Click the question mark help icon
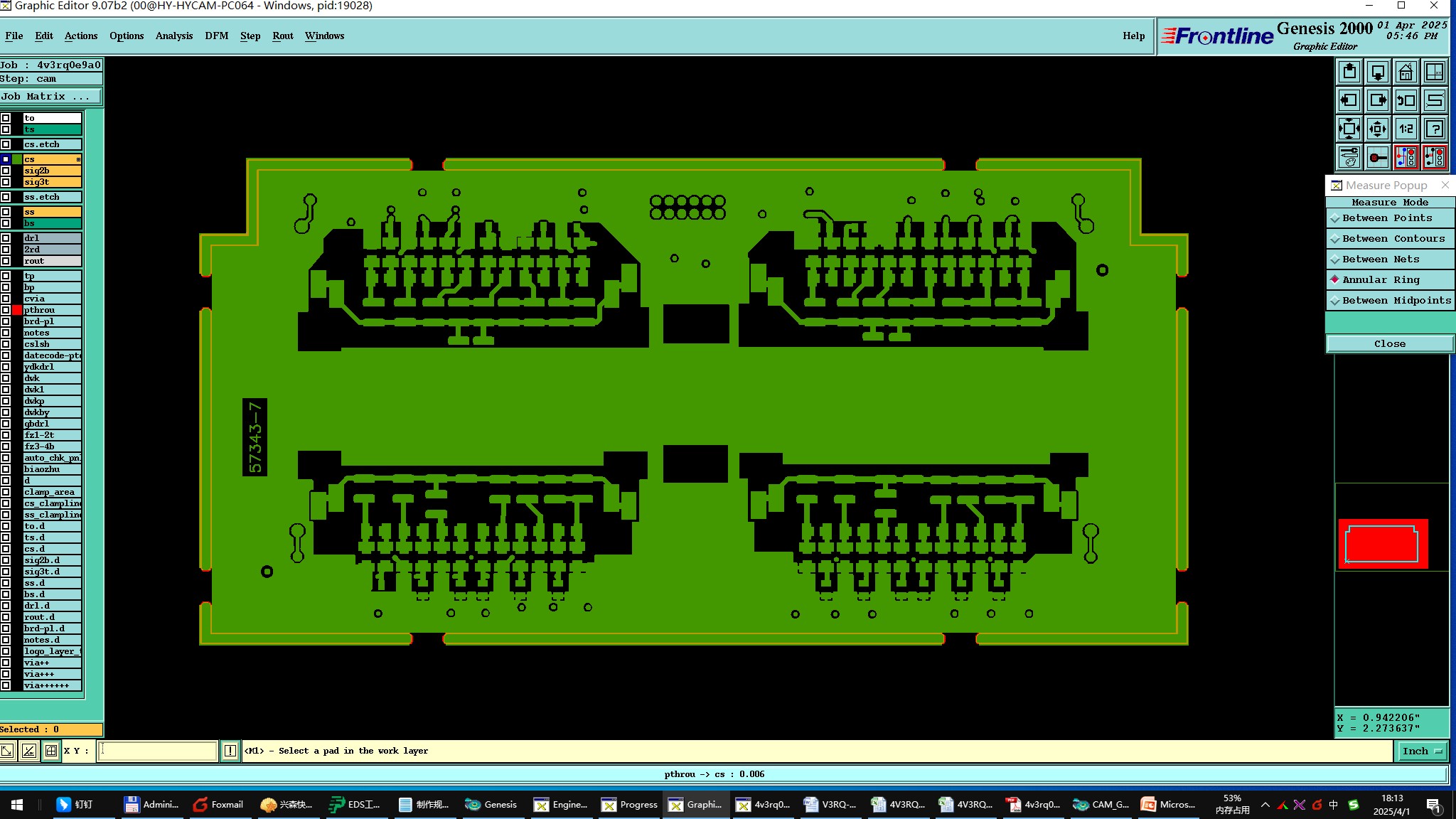This screenshot has width=1456, height=819. (1434, 129)
